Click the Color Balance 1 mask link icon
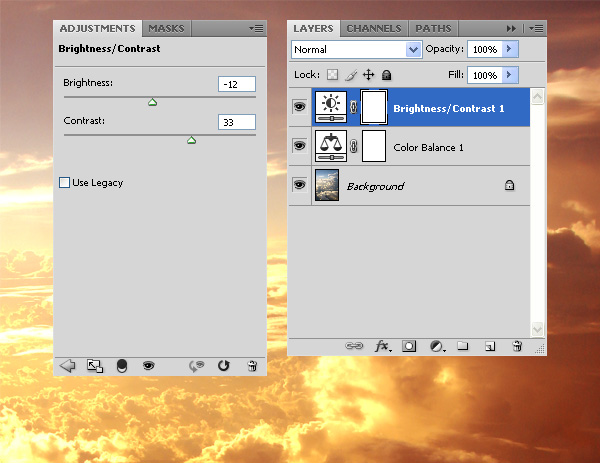 pos(354,146)
